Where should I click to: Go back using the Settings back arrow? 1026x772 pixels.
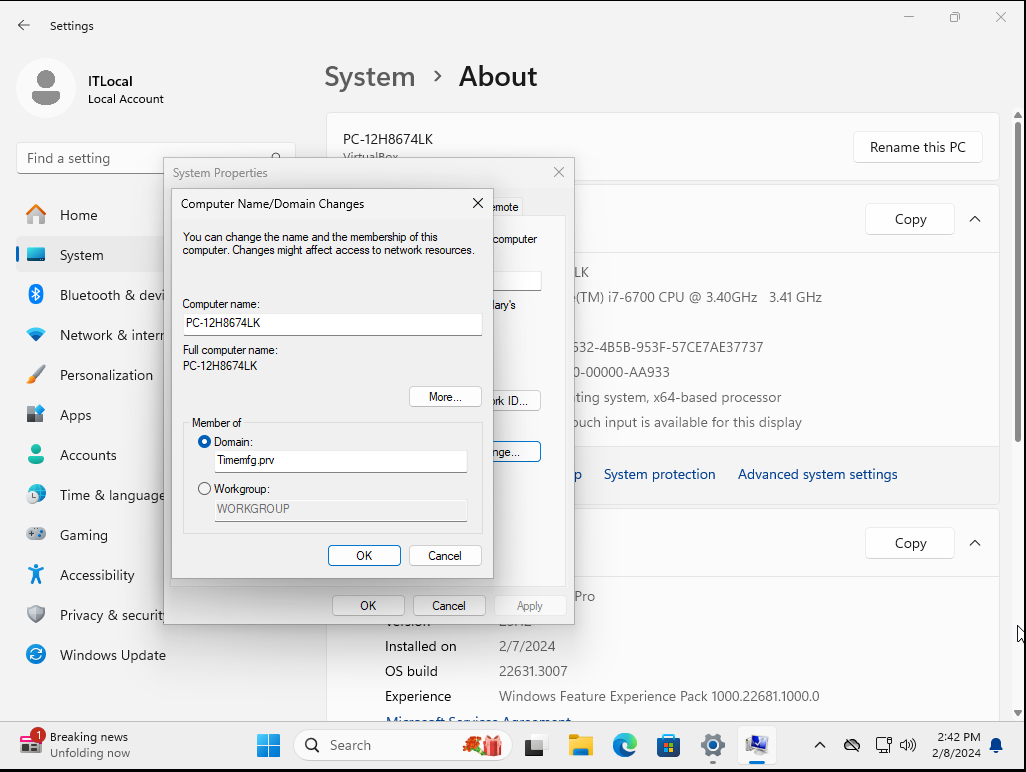tap(24, 25)
